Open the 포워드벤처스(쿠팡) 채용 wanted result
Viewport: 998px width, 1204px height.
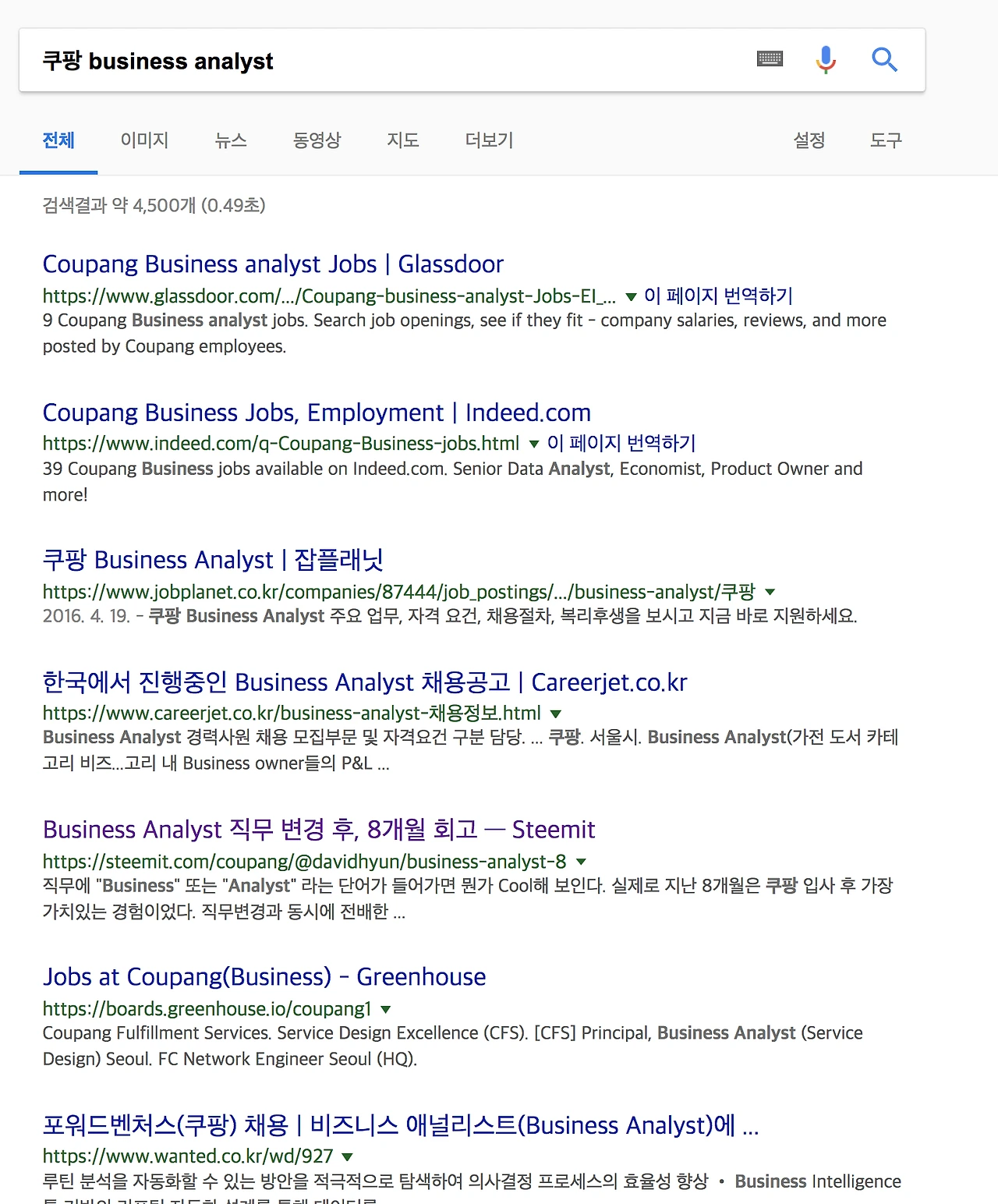(401, 1125)
